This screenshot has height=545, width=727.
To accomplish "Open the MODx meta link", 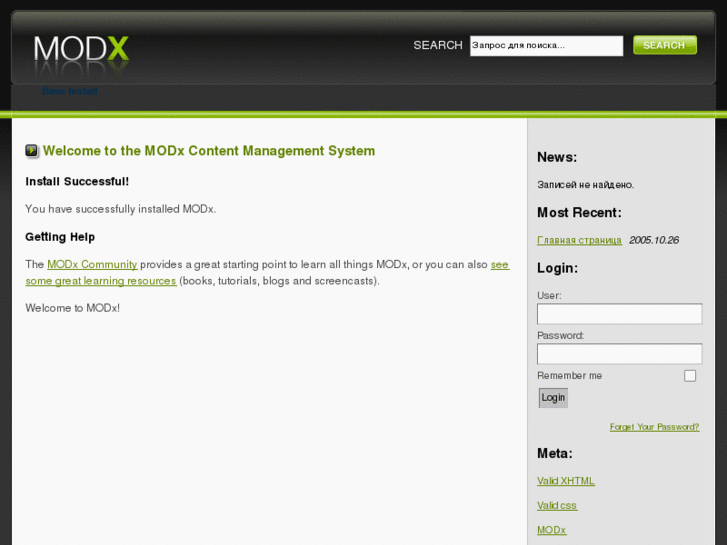I will click(551, 530).
